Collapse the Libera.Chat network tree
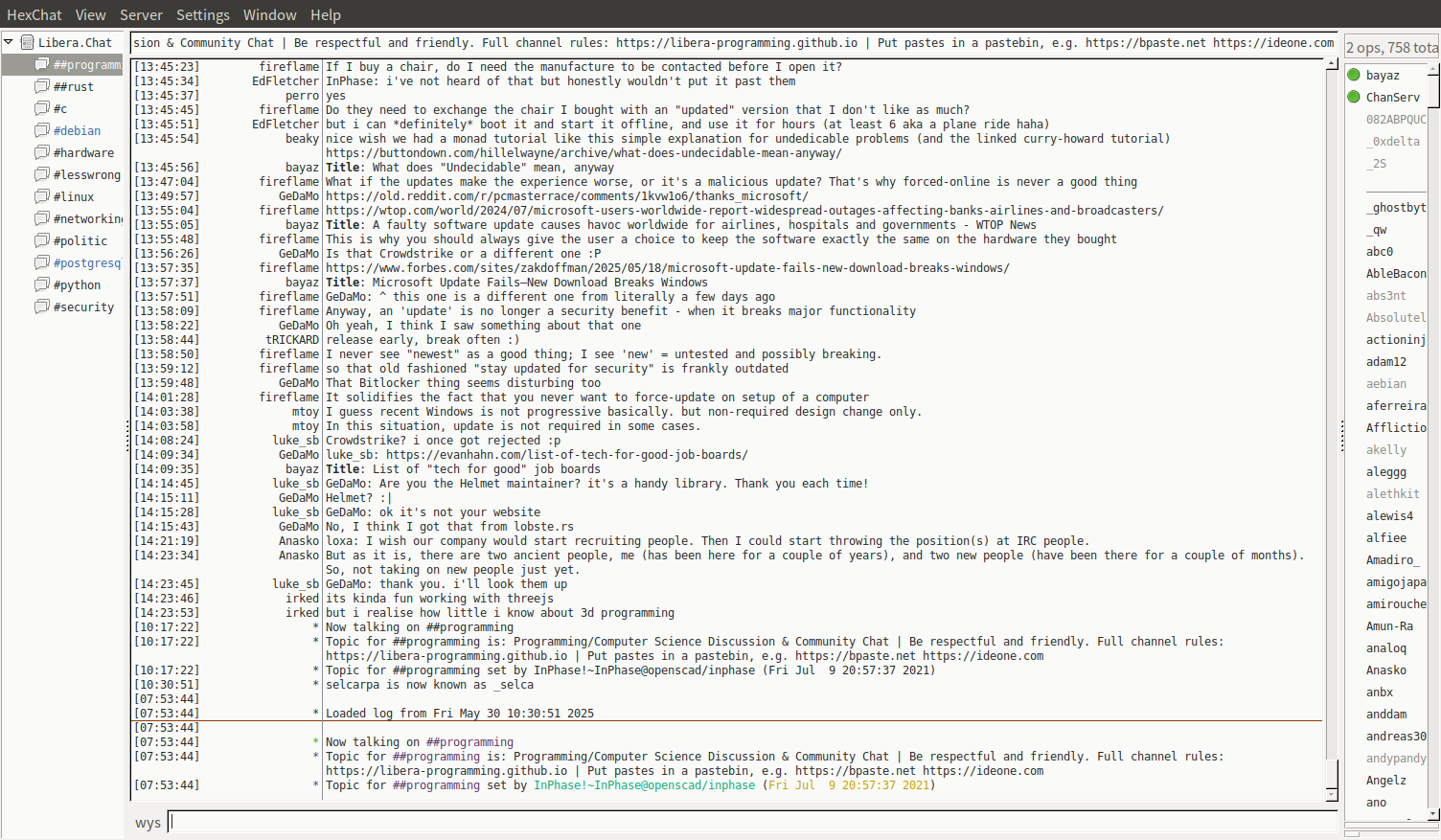Viewport: 1441px width, 840px height. pos(9,42)
